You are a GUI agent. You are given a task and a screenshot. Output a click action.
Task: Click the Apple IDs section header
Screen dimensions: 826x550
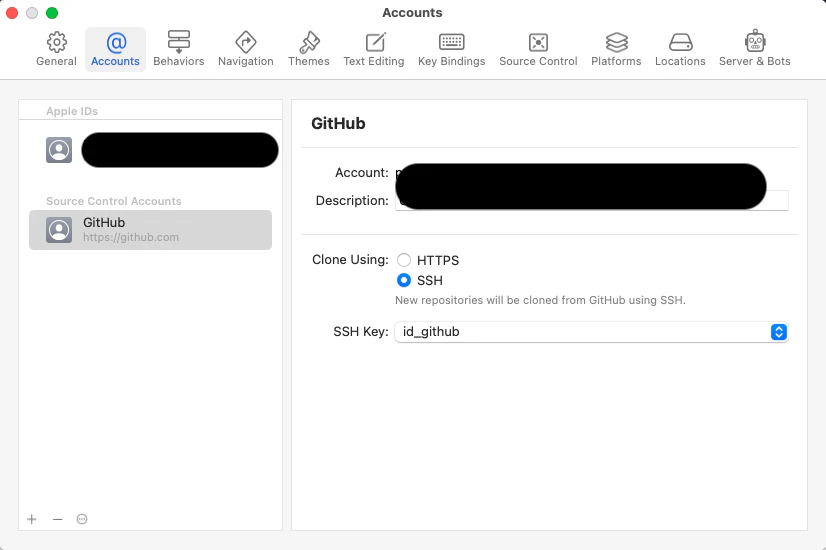(72, 111)
